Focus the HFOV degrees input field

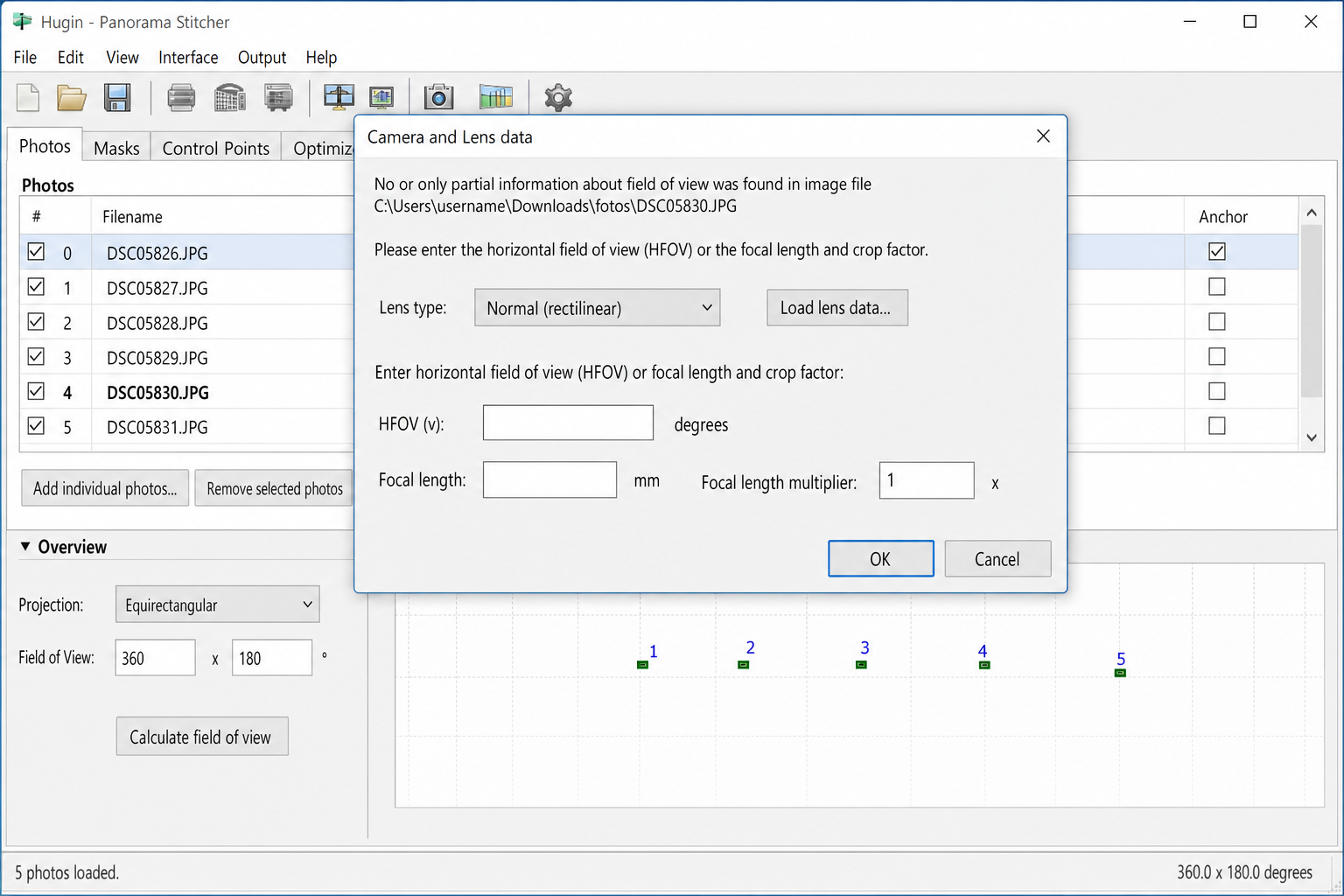[x=568, y=423]
